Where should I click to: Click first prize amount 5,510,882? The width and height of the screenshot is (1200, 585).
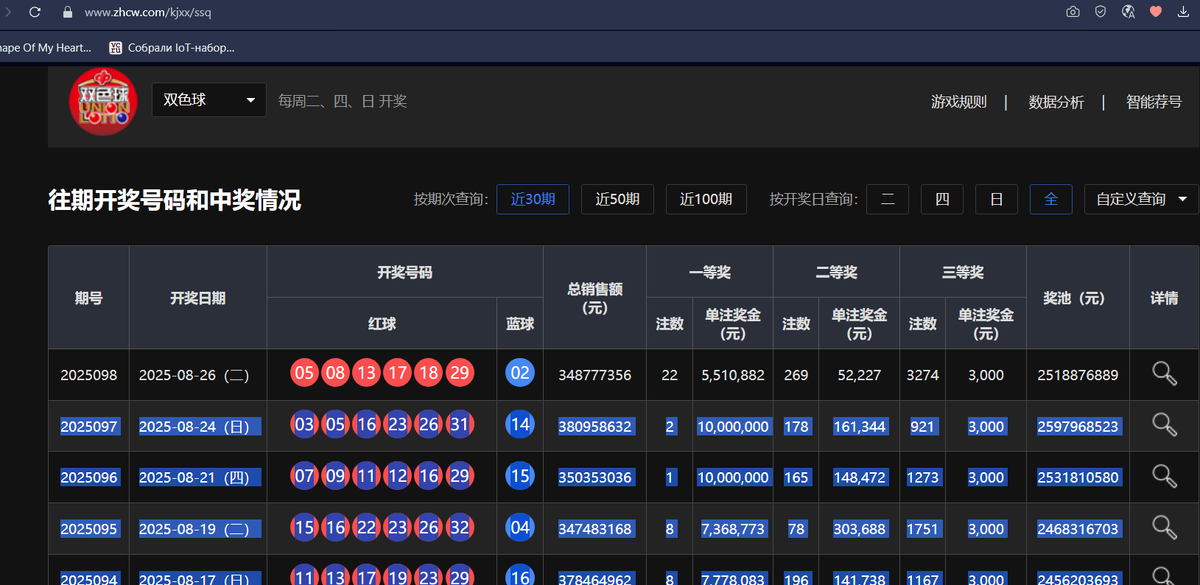(x=733, y=375)
